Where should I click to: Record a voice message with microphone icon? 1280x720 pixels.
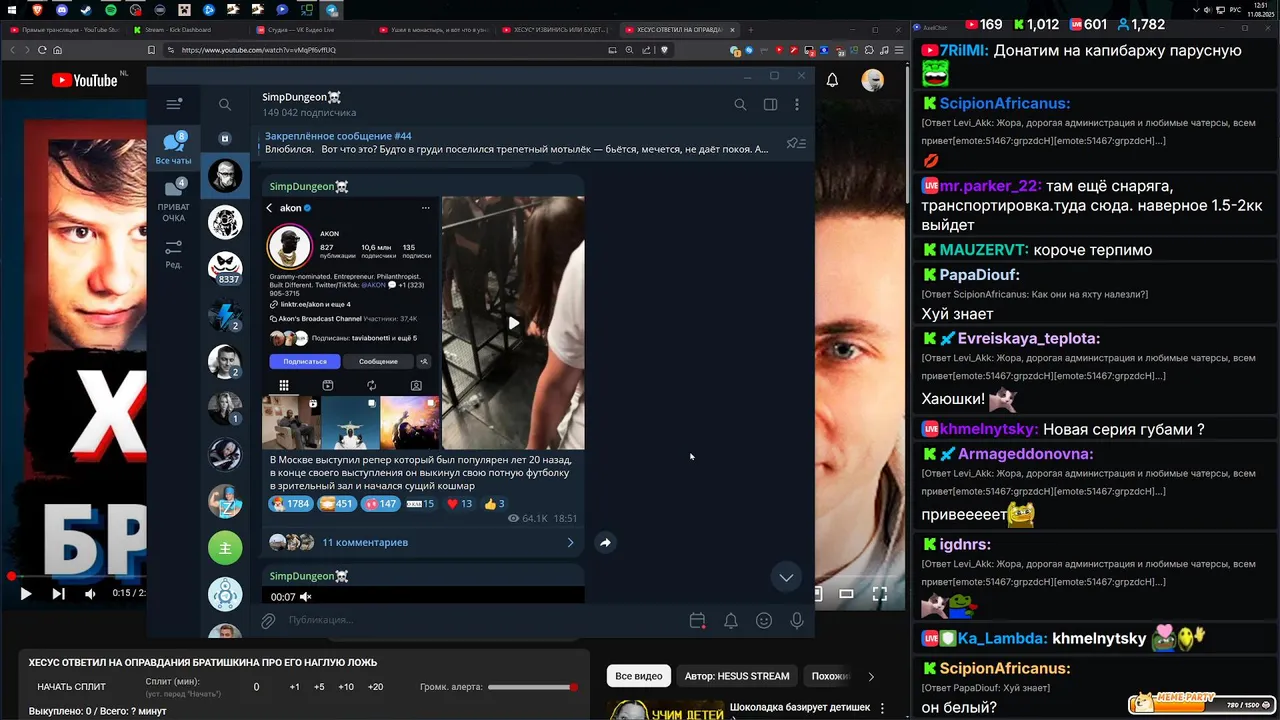pyautogui.click(x=797, y=621)
